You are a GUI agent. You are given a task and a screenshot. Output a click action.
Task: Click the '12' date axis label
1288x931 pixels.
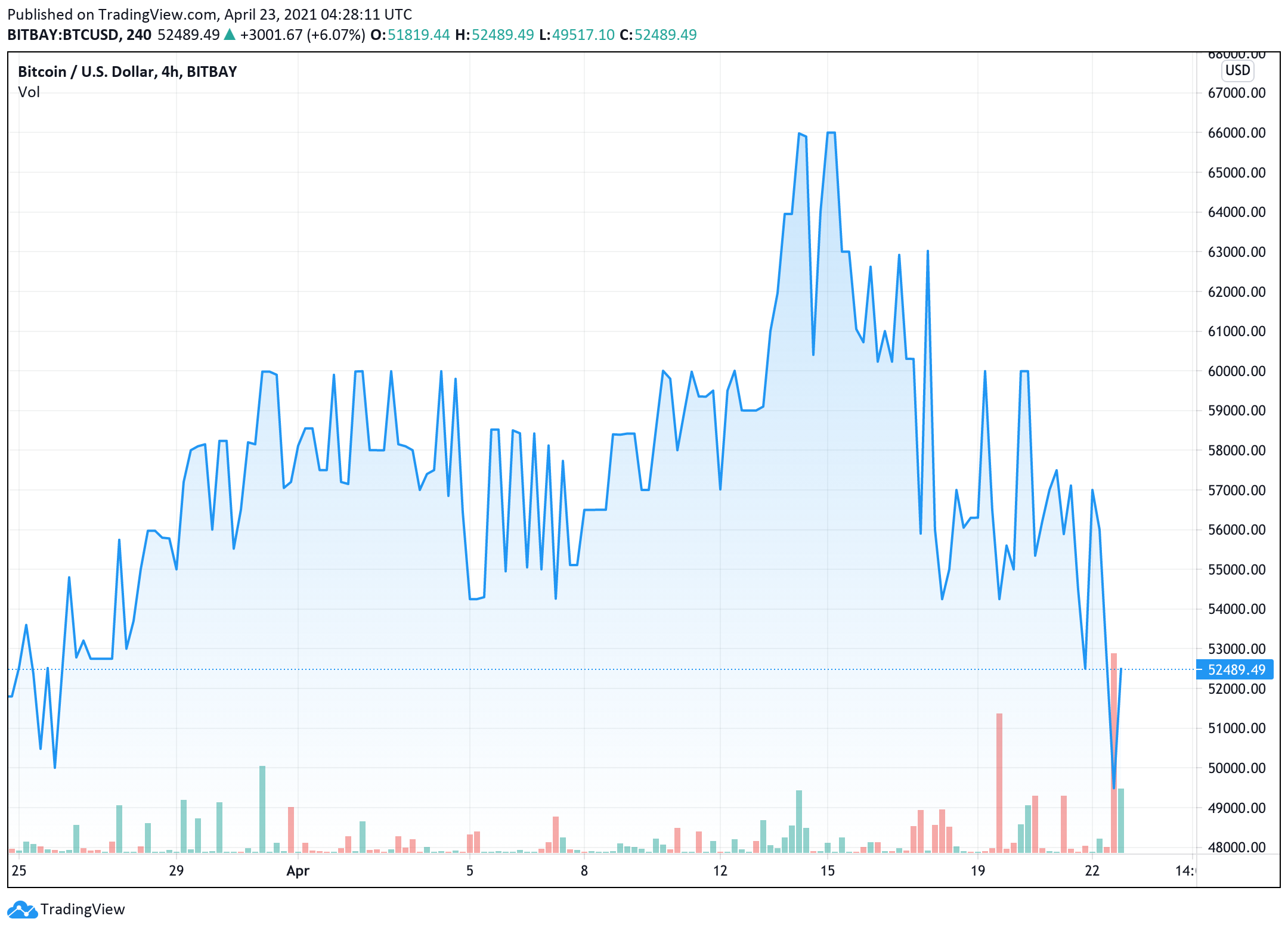[720, 871]
